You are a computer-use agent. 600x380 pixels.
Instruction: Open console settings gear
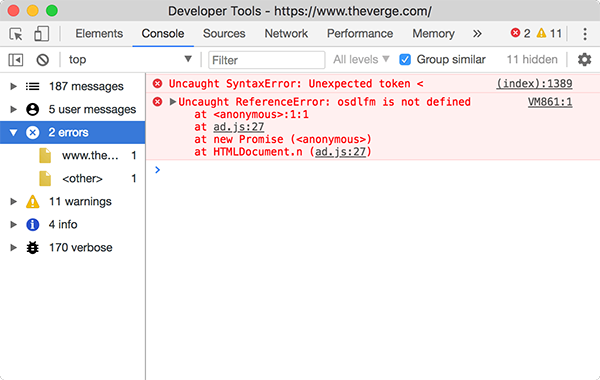tap(584, 60)
